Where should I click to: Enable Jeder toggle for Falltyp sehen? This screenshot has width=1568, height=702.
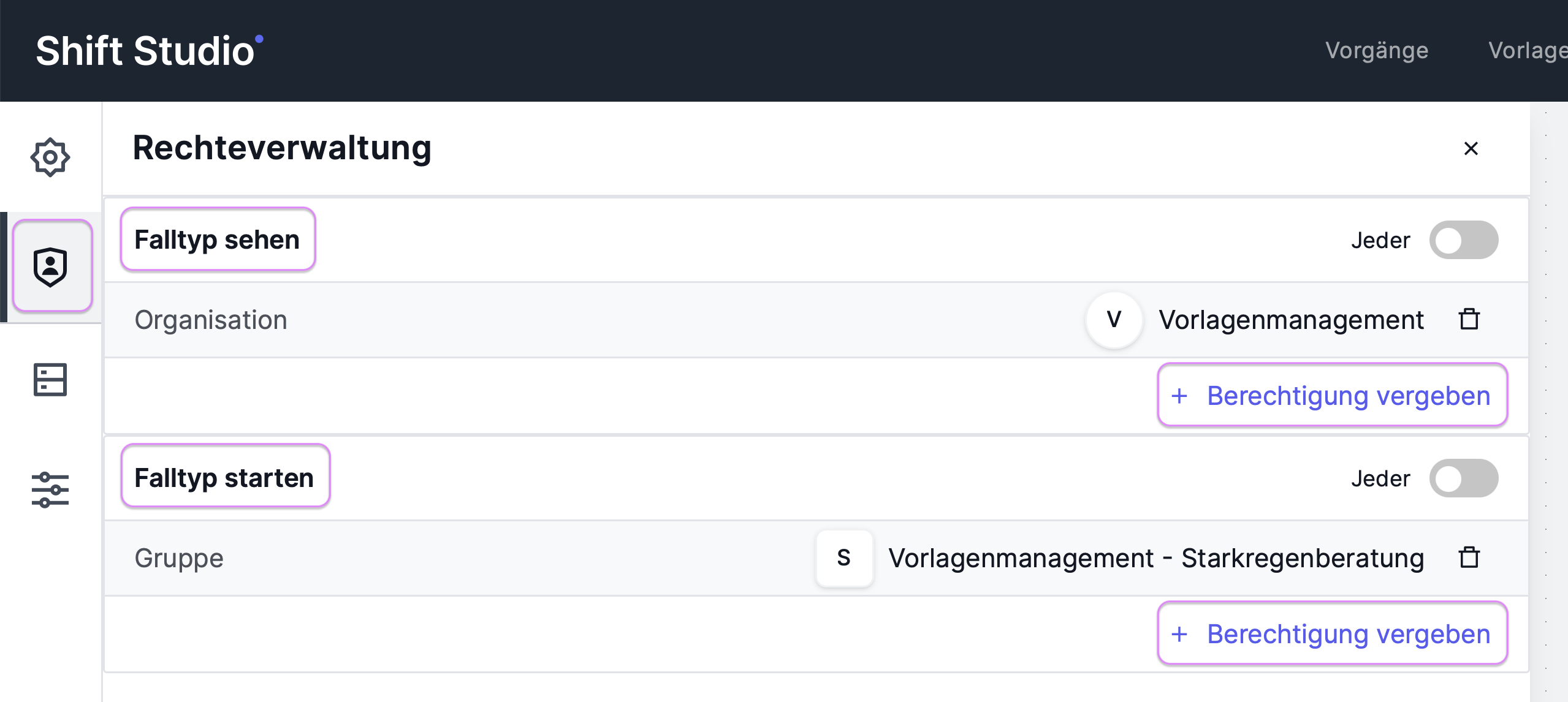[1464, 240]
